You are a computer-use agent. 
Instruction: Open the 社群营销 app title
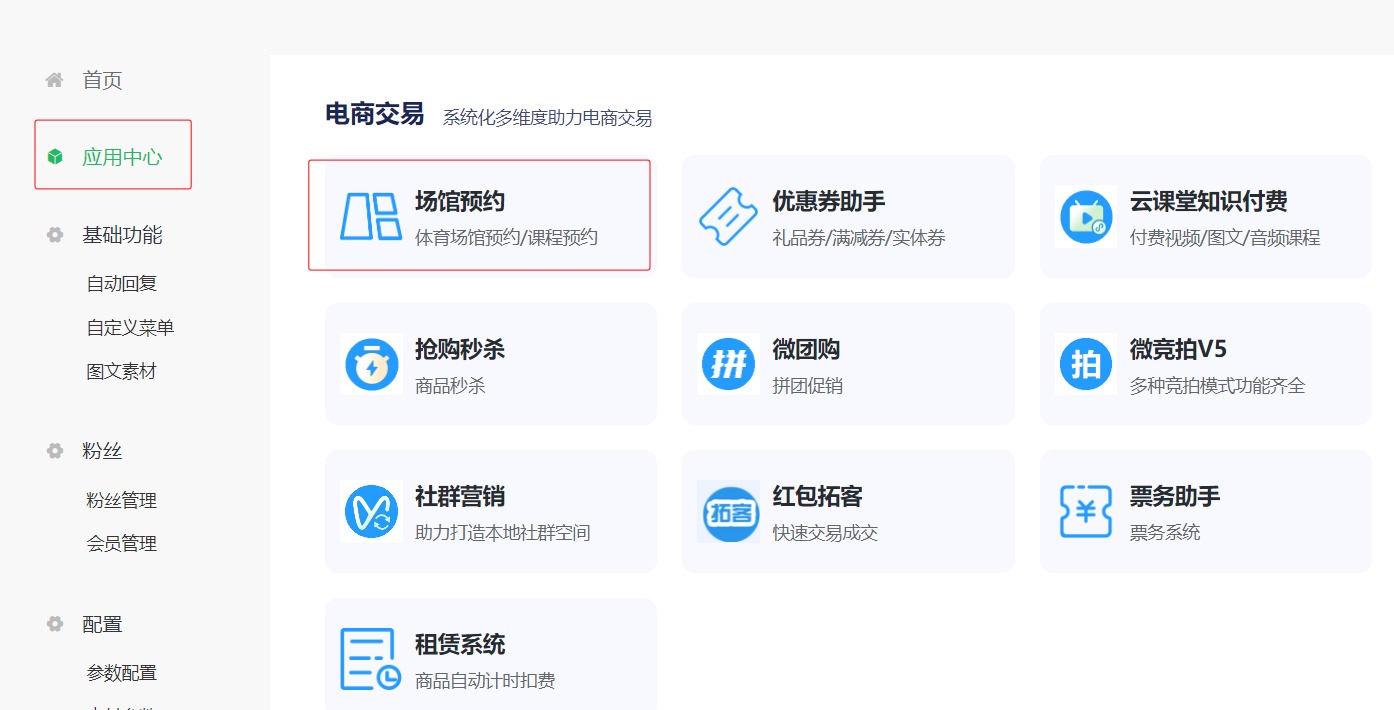[460, 496]
